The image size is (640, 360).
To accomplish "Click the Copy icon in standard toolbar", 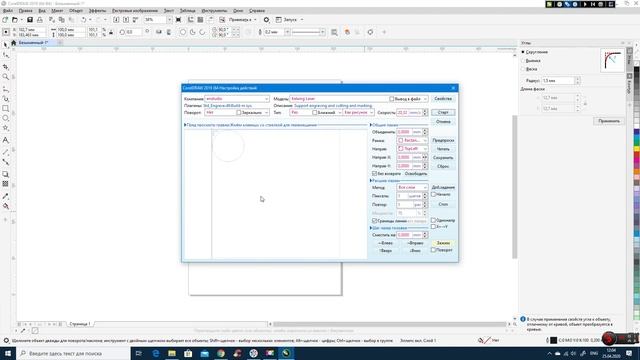I will coord(62,20).
